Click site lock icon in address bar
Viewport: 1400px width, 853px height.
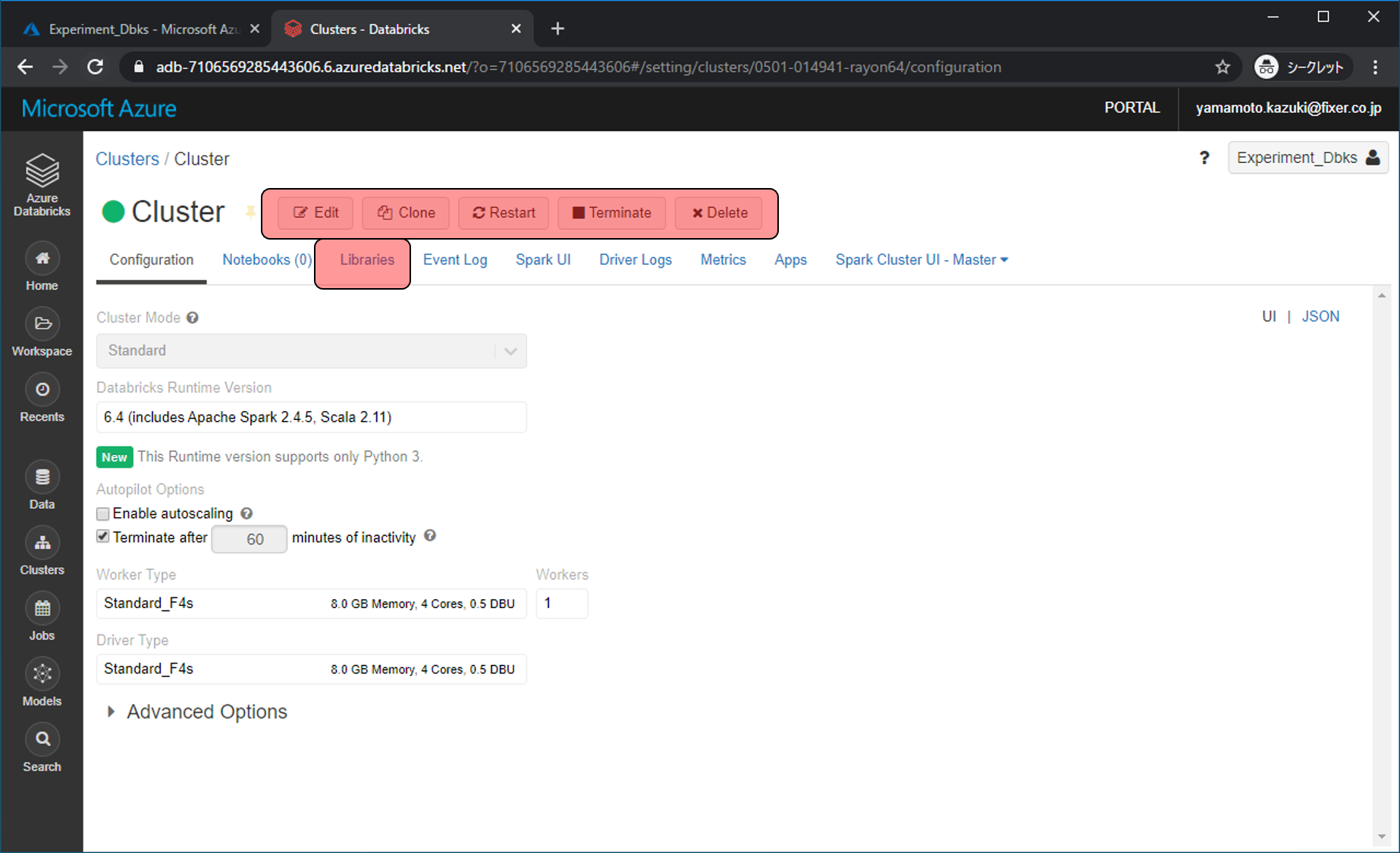pyautogui.click(x=138, y=67)
